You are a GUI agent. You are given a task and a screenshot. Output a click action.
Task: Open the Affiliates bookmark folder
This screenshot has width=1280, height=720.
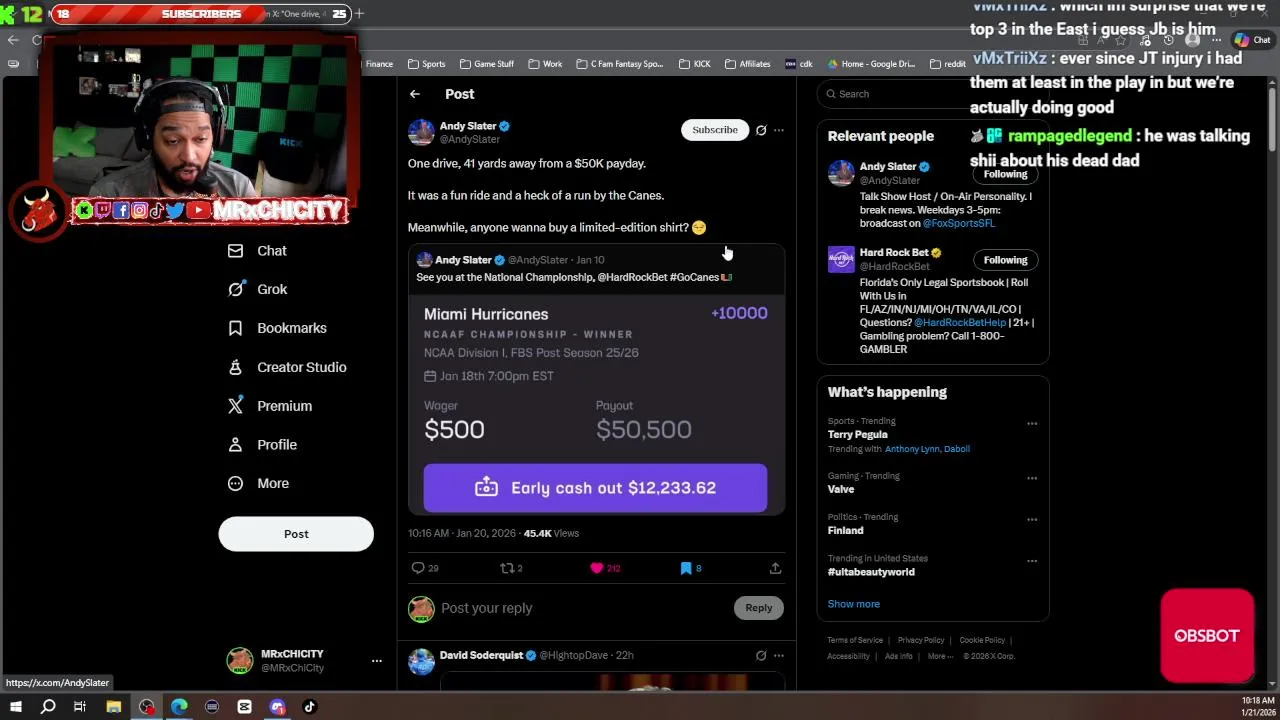[x=748, y=64]
